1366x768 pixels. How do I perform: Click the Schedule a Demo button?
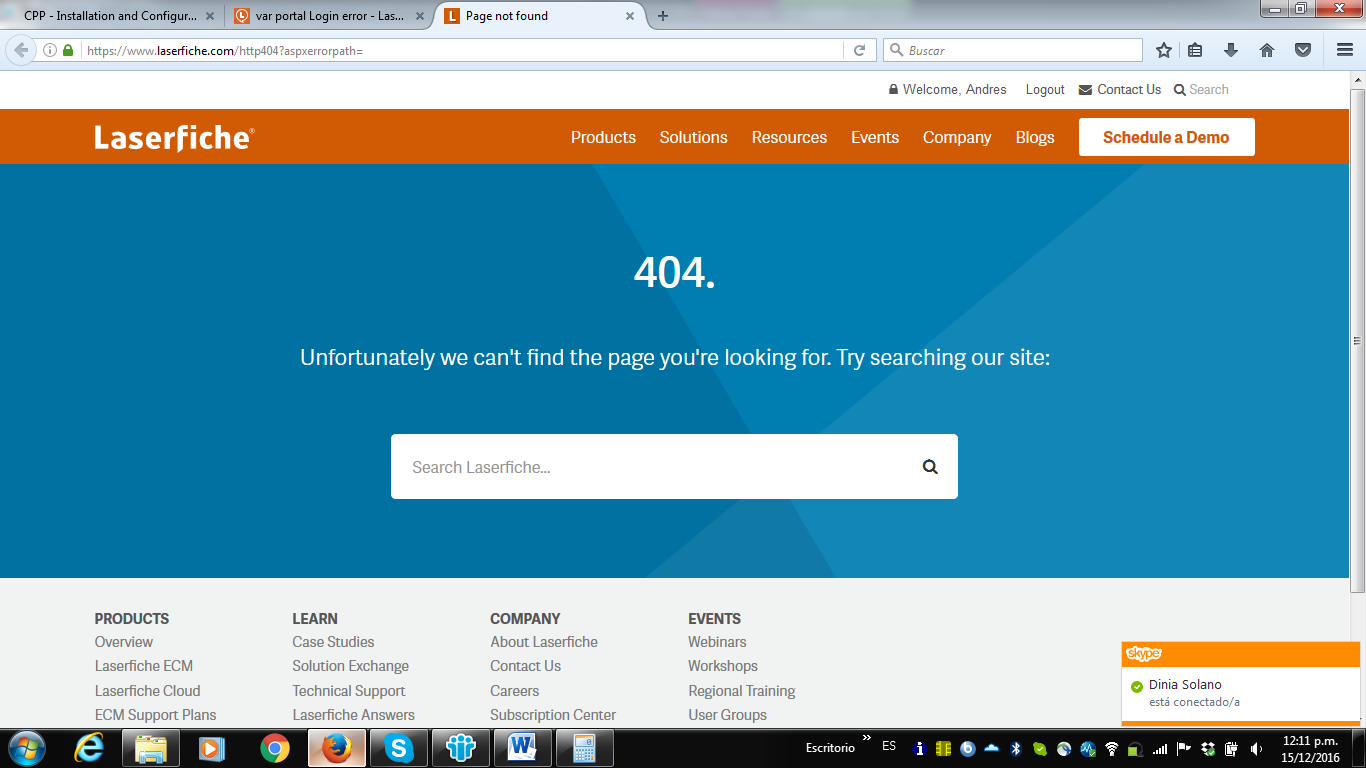pos(1166,137)
